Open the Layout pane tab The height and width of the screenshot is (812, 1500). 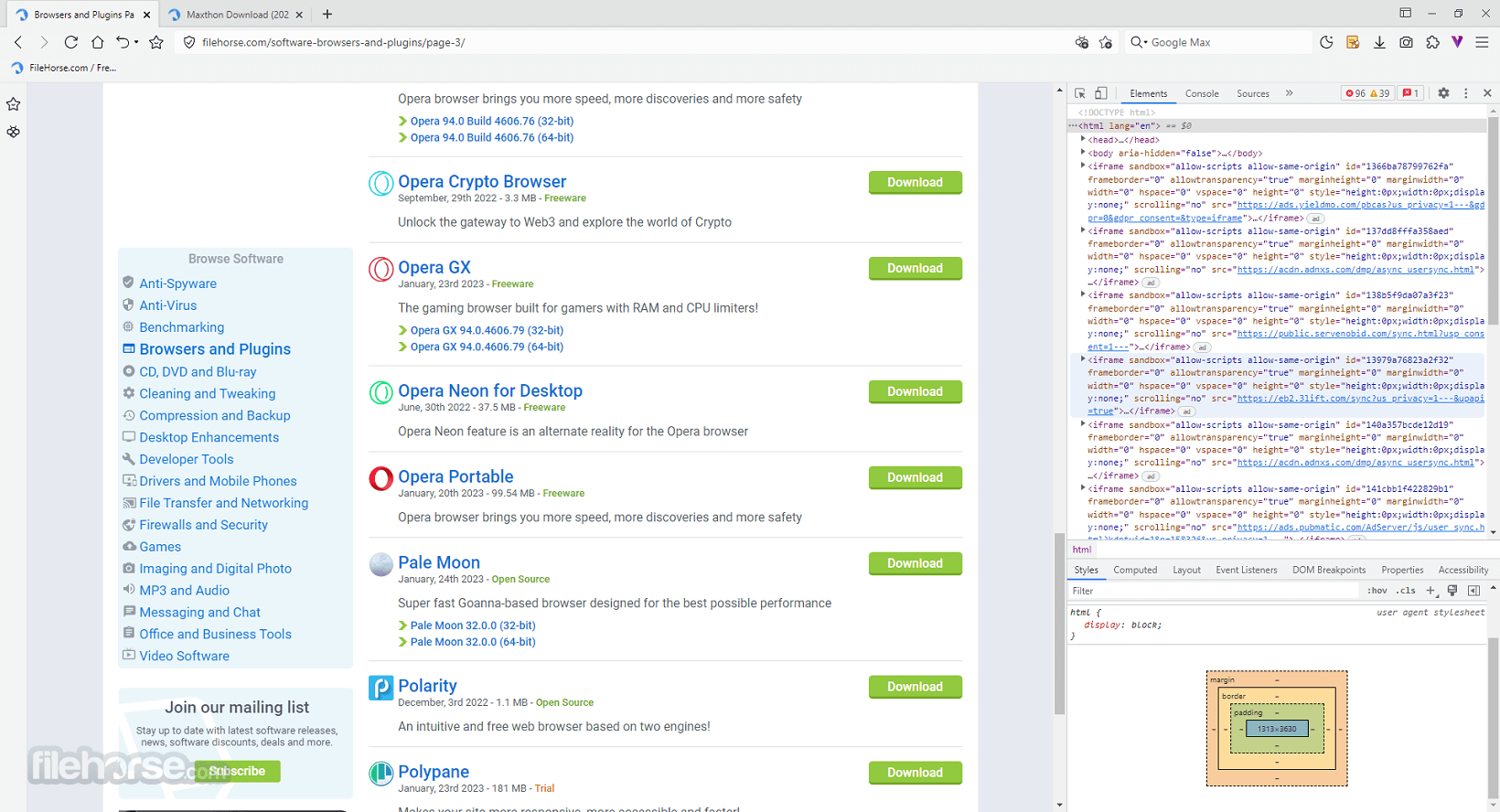(1186, 570)
